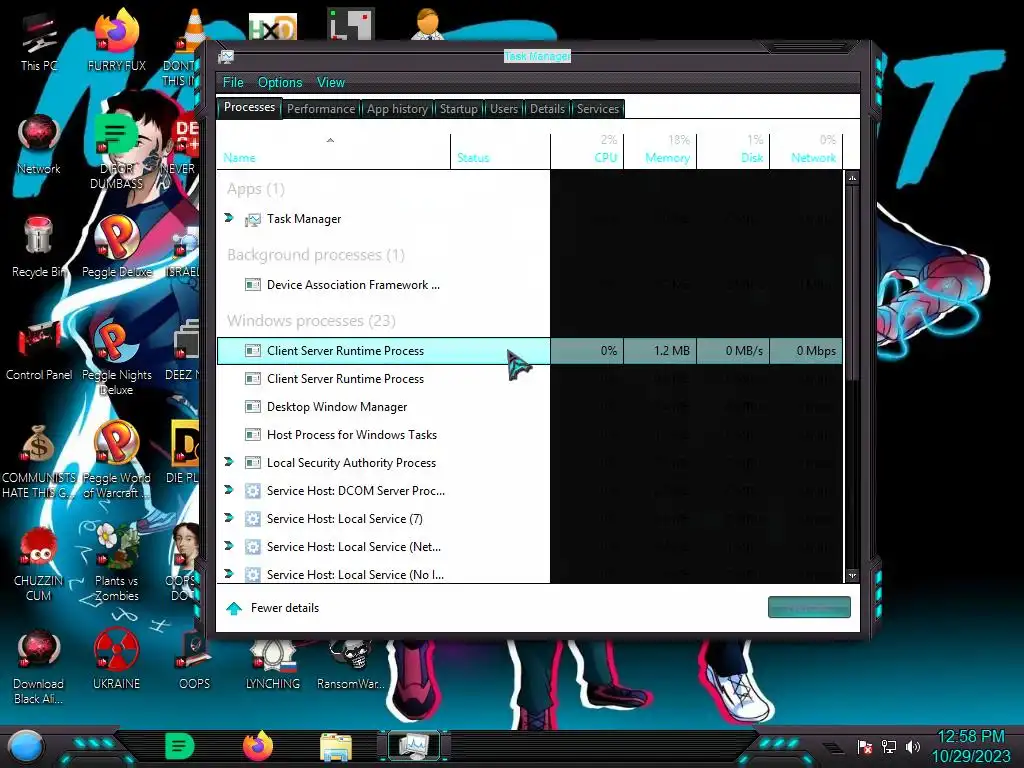Open the This PC desktop icon
Viewport: 1024px width, 768px height.
(x=39, y=40)
